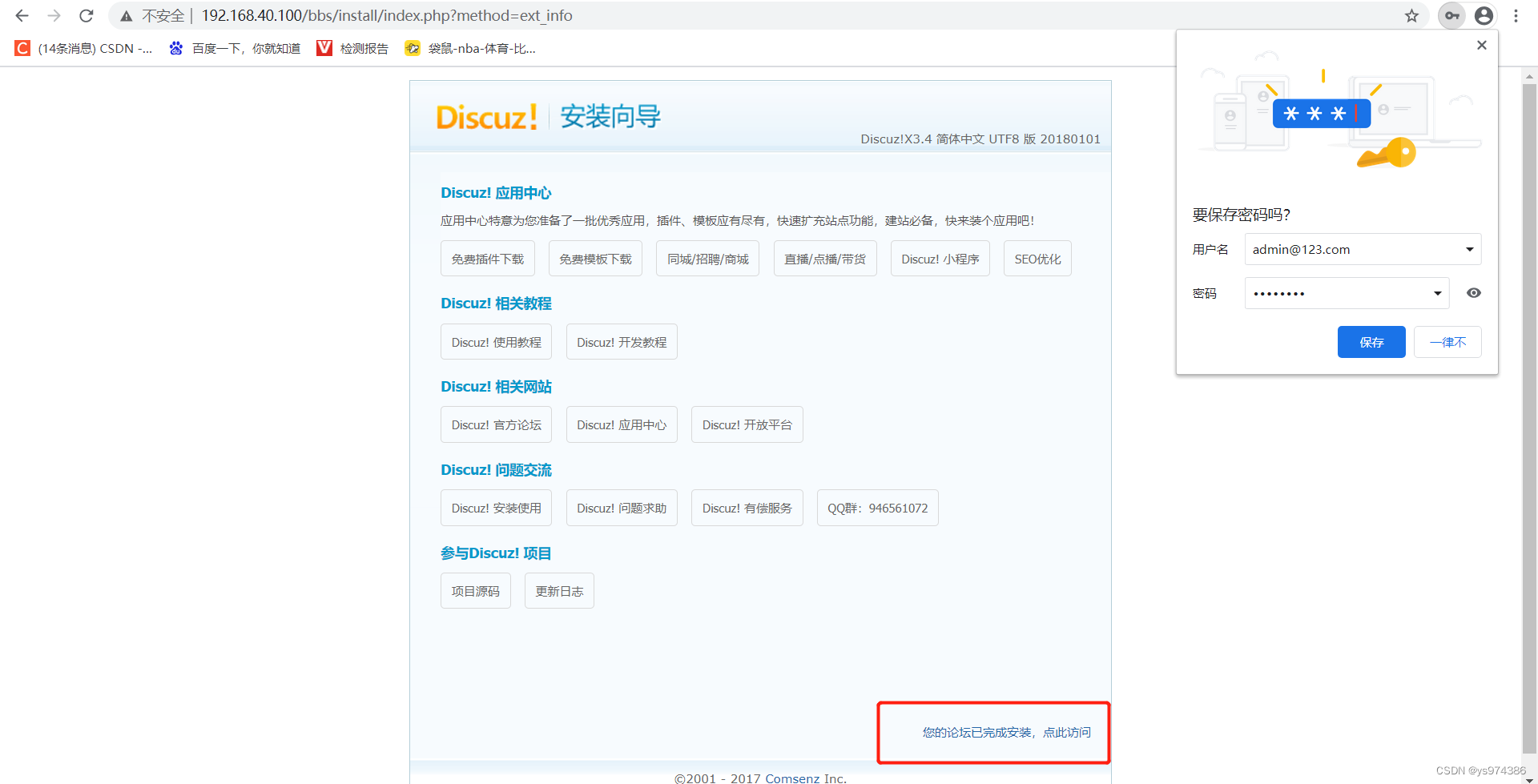
Task: Visit Discuz! 开放平台
Action: pos(747,424)
